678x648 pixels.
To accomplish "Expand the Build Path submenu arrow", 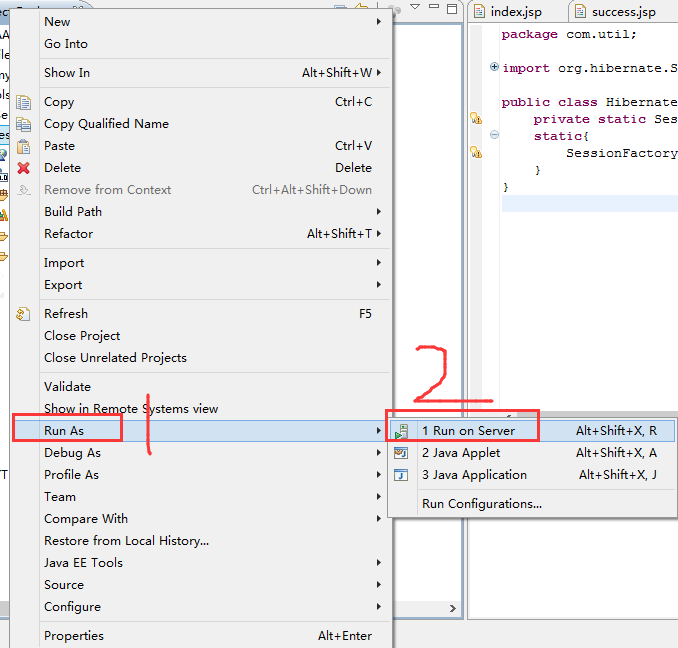I will (x=379, y=211).
